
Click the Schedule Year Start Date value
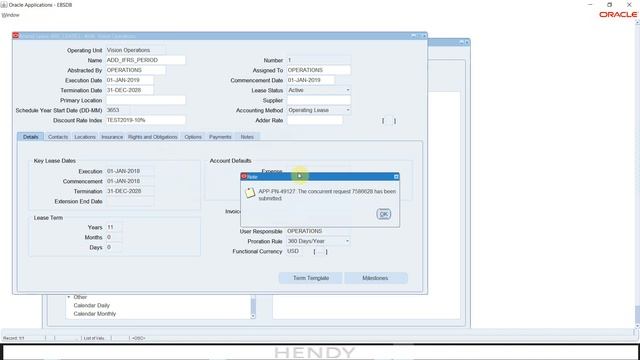[x=118, y=110]
